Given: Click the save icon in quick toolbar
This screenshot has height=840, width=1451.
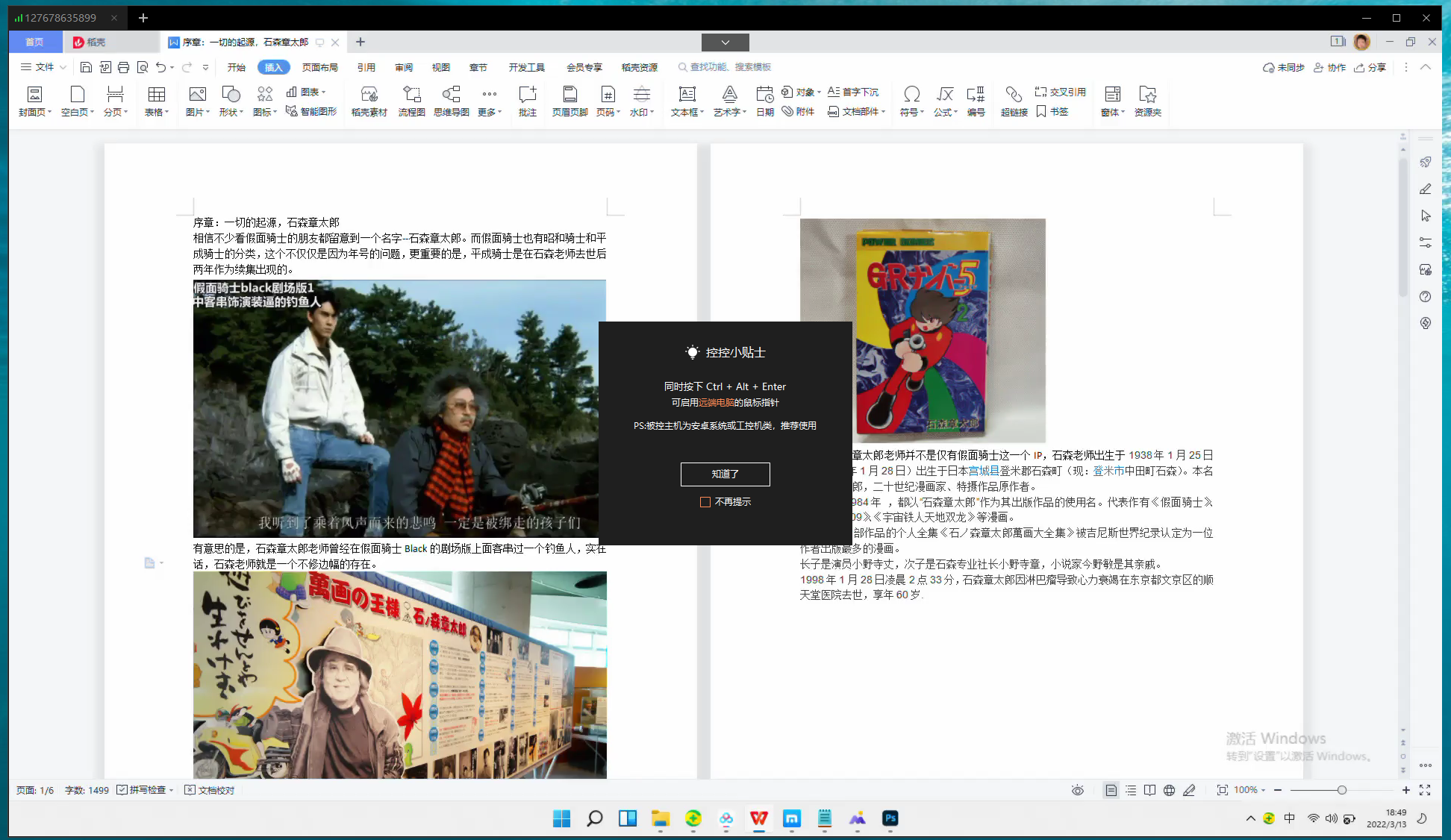Looking at the screenshot, I should (x=86, y=67).
